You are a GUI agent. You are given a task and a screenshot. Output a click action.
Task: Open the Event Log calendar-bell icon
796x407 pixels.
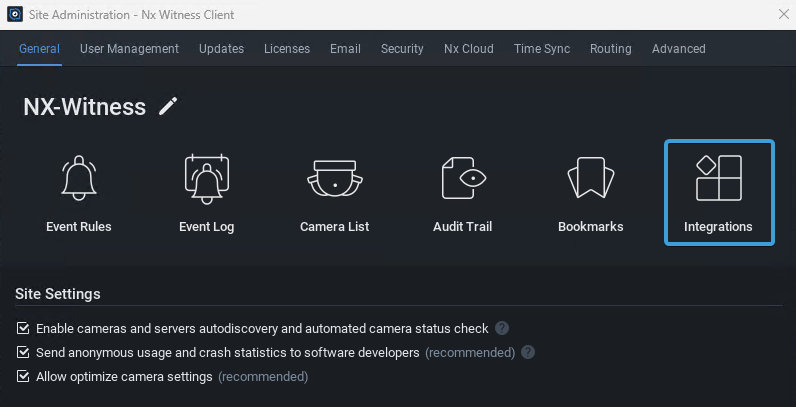click(206, 179)
